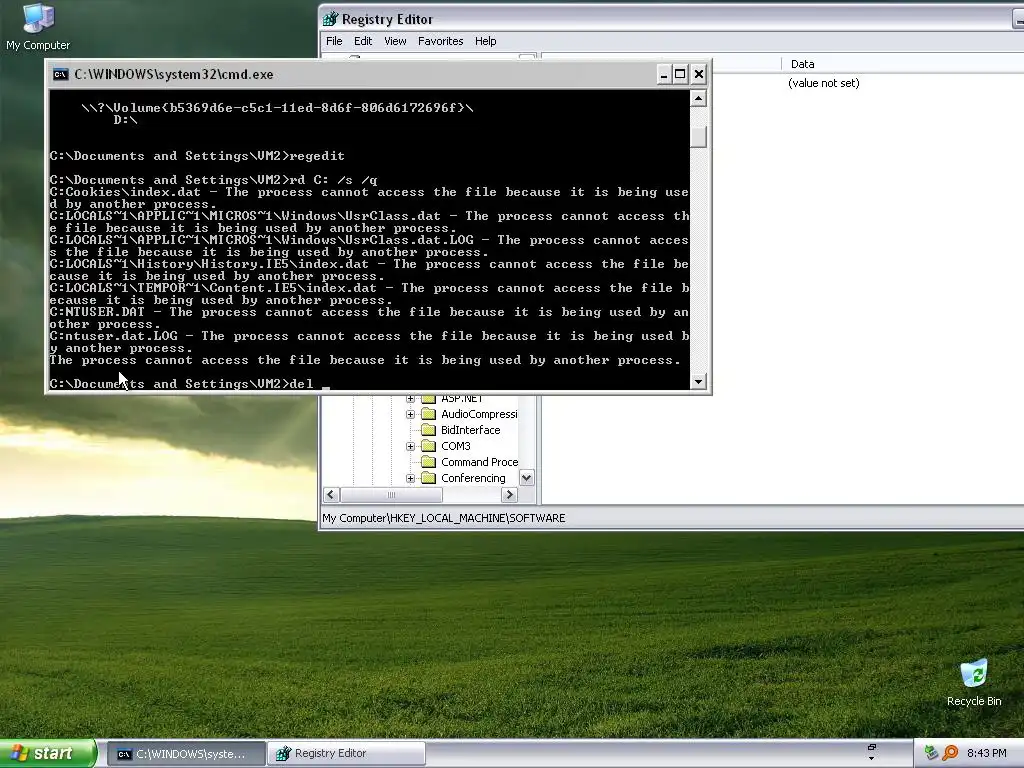
Task: Click the "rd C: /s /q" command line
Action: (213, 180)
